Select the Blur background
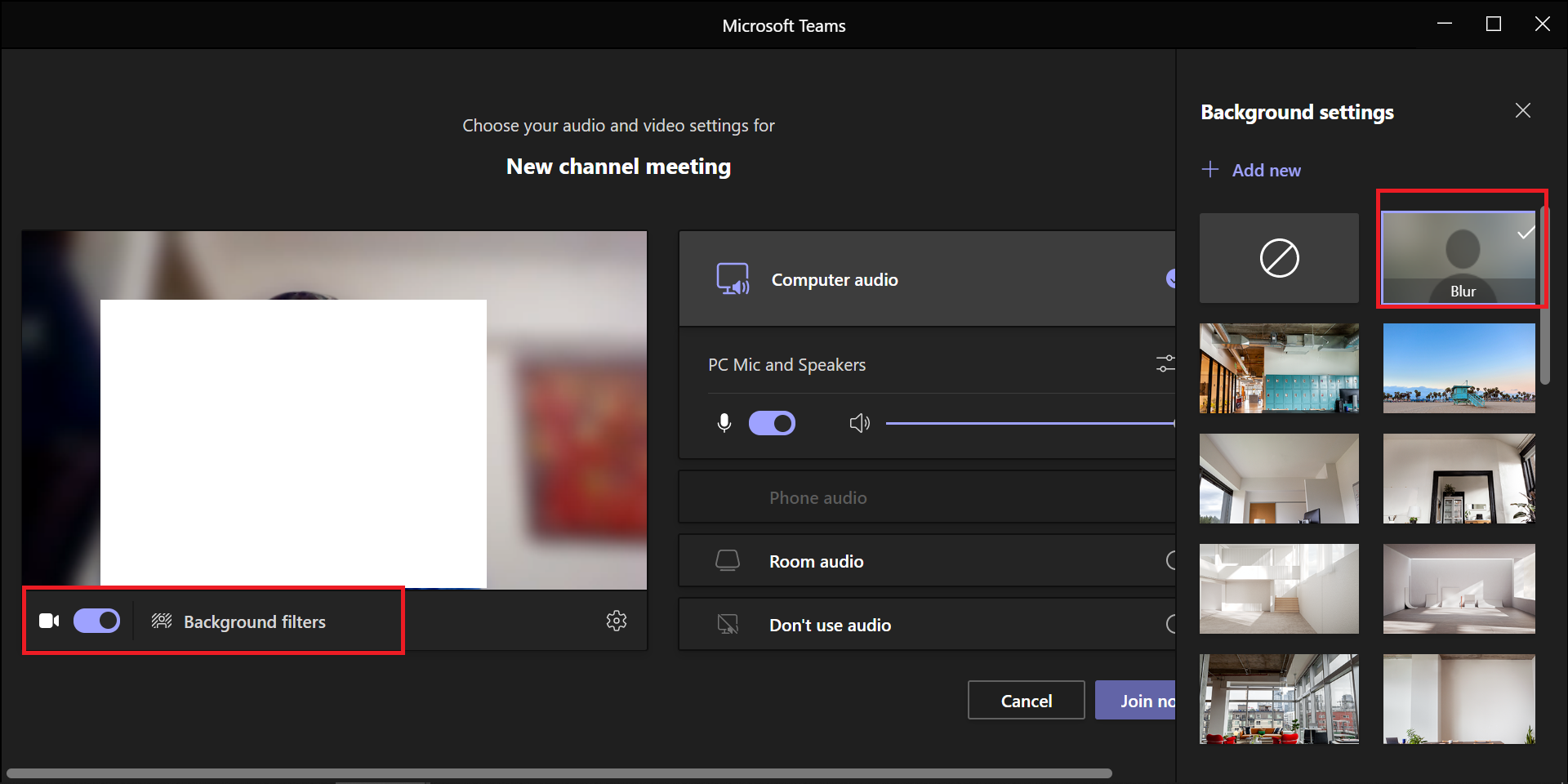Screen dimensions: 1568x784 [1459, 258]
